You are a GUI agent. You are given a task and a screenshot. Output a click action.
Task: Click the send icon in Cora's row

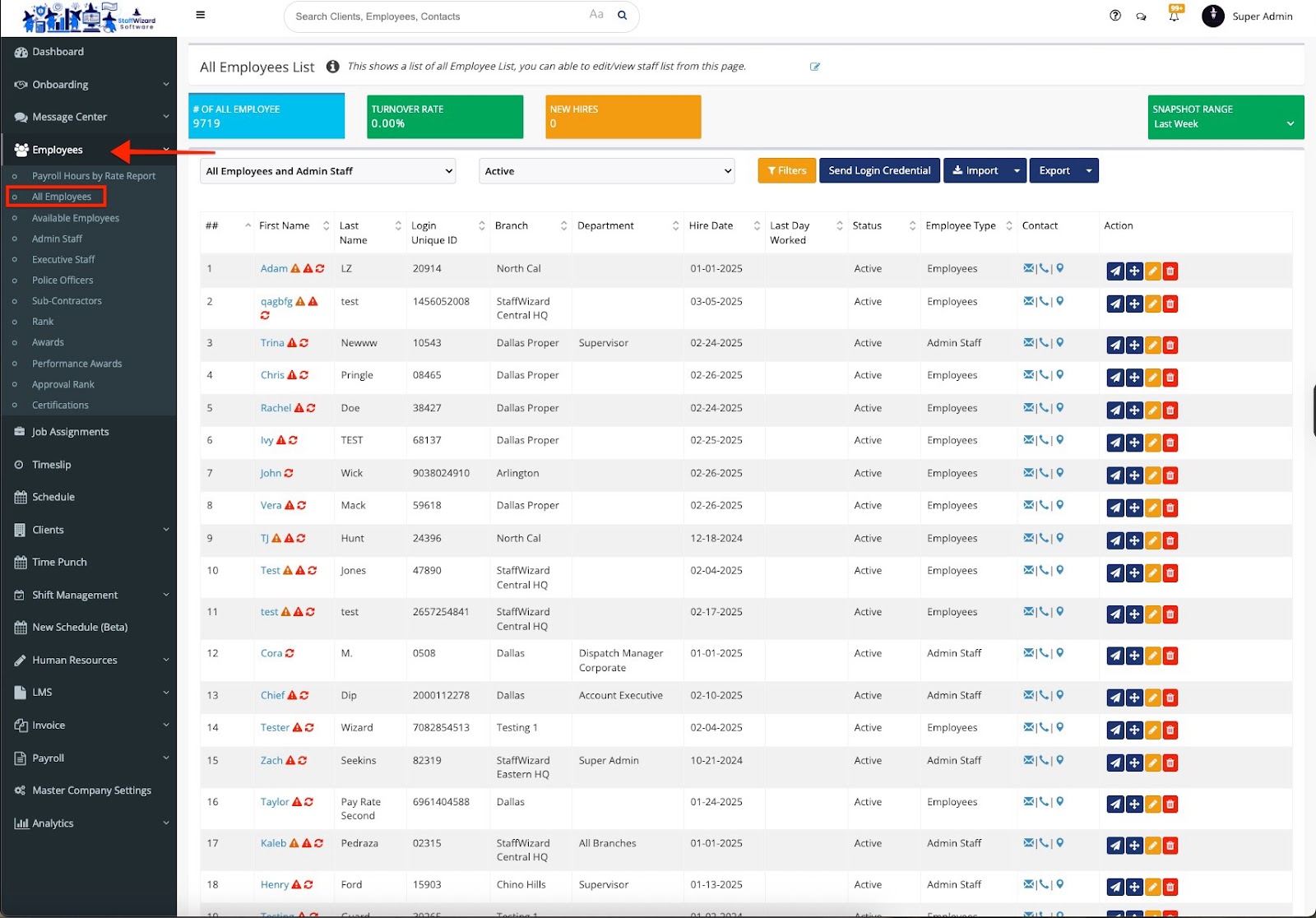(x=1115, y=656)
